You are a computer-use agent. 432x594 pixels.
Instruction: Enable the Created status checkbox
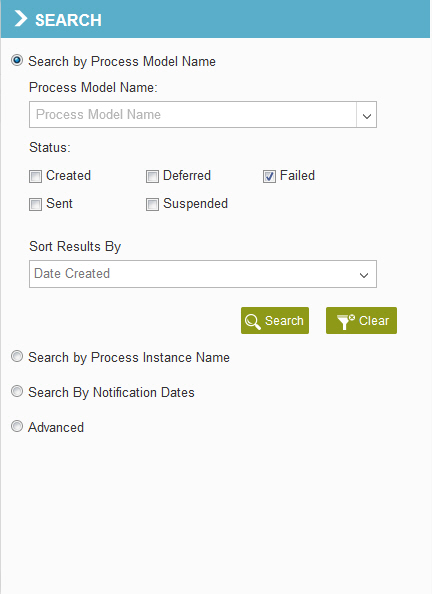pyautogui.click(x=35, y=177)
